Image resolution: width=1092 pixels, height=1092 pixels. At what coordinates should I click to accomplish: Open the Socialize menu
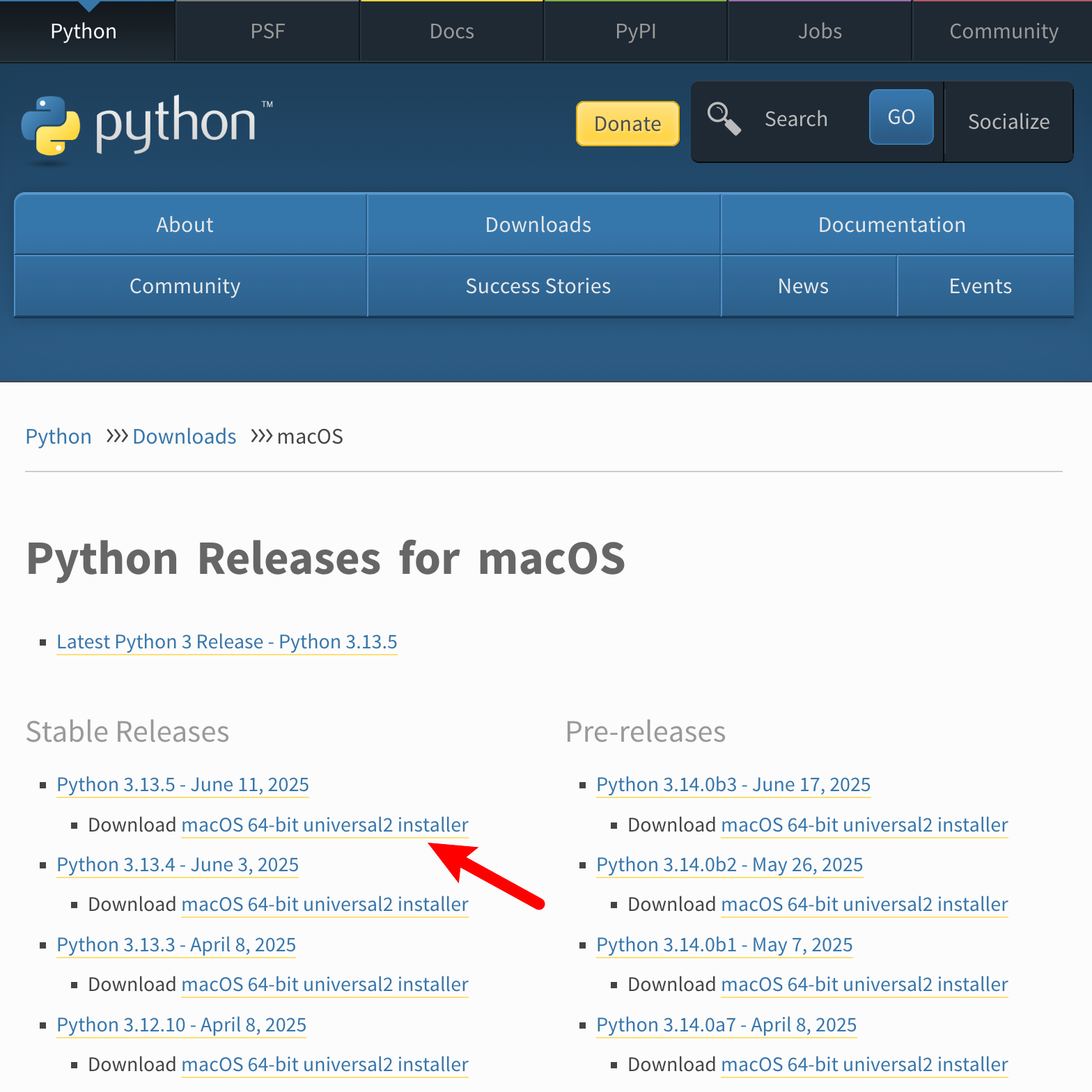[x=1008, y=122]
